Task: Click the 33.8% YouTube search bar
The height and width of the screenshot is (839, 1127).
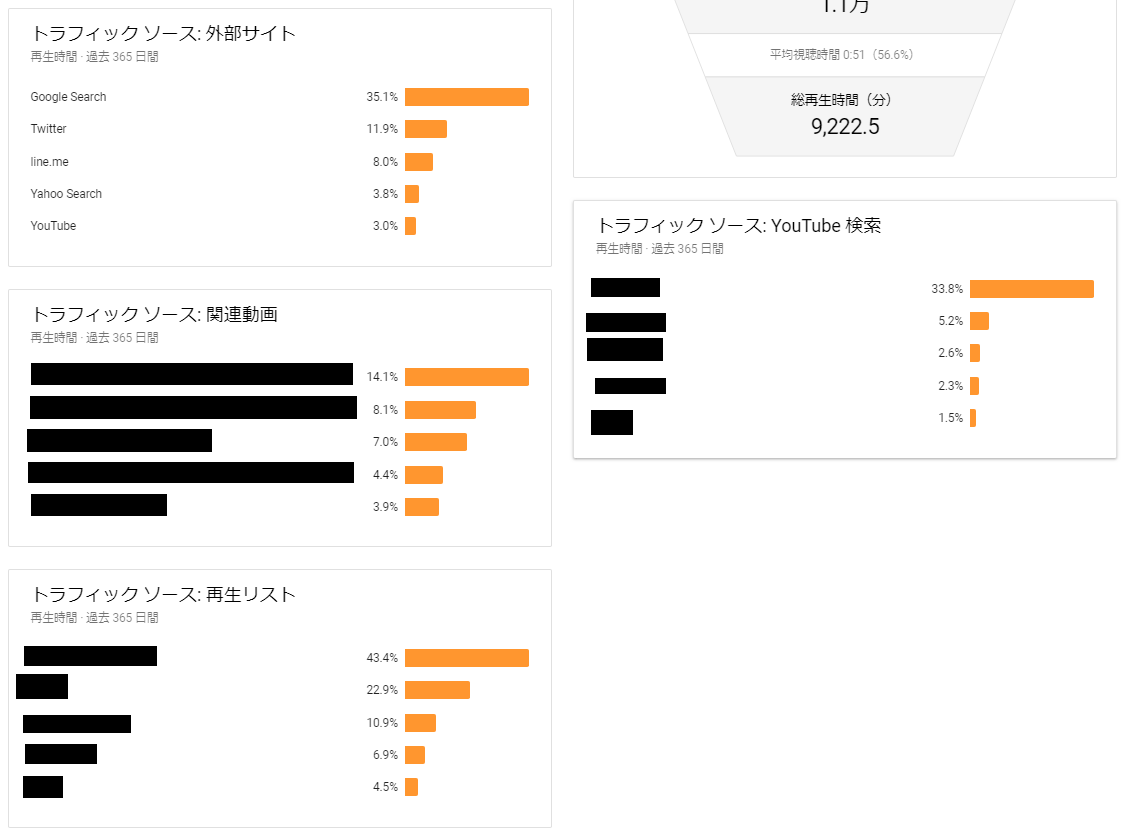Action: point(1031,289)
